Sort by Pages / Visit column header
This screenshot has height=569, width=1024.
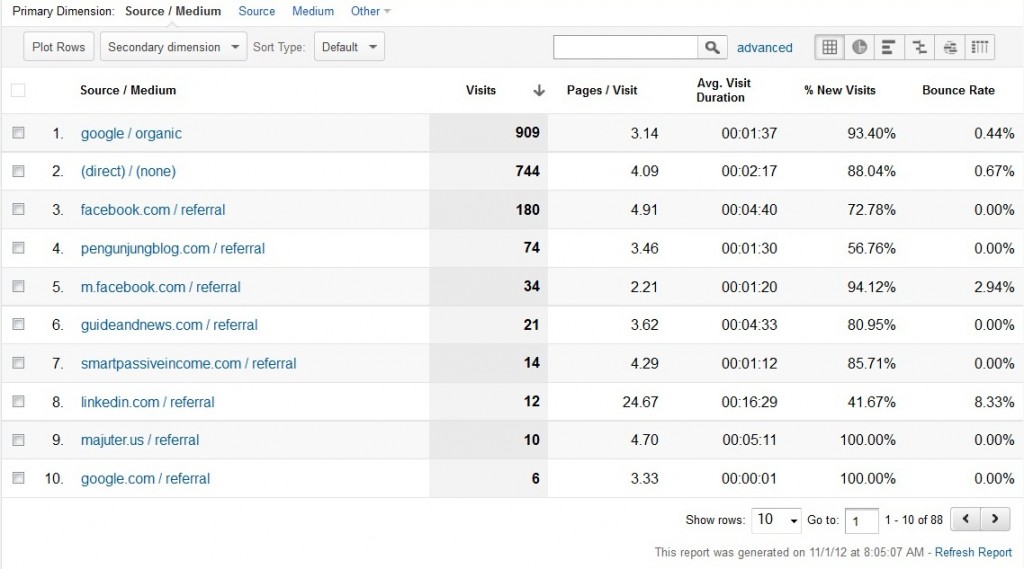click(x=602, y=90)
